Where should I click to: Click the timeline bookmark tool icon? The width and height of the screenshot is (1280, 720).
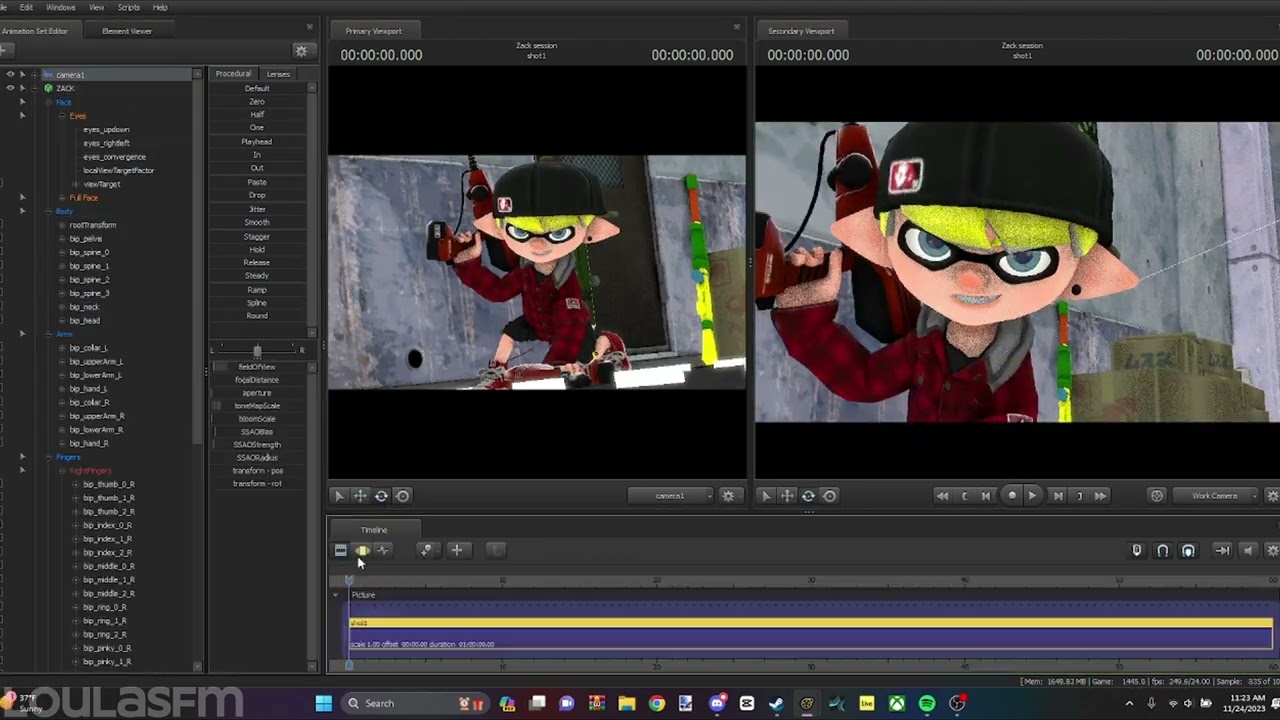[x=427, y=549]
